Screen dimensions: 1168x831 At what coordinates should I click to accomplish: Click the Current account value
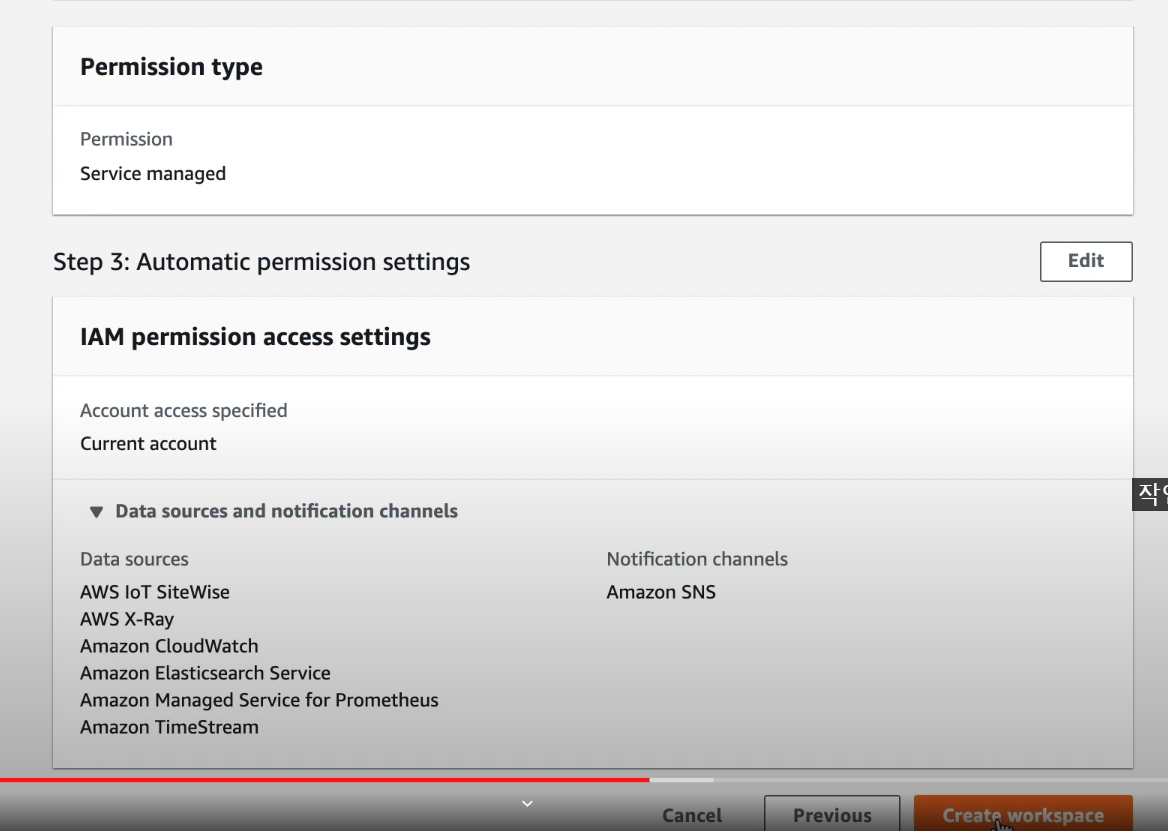[x=148, y=443]
